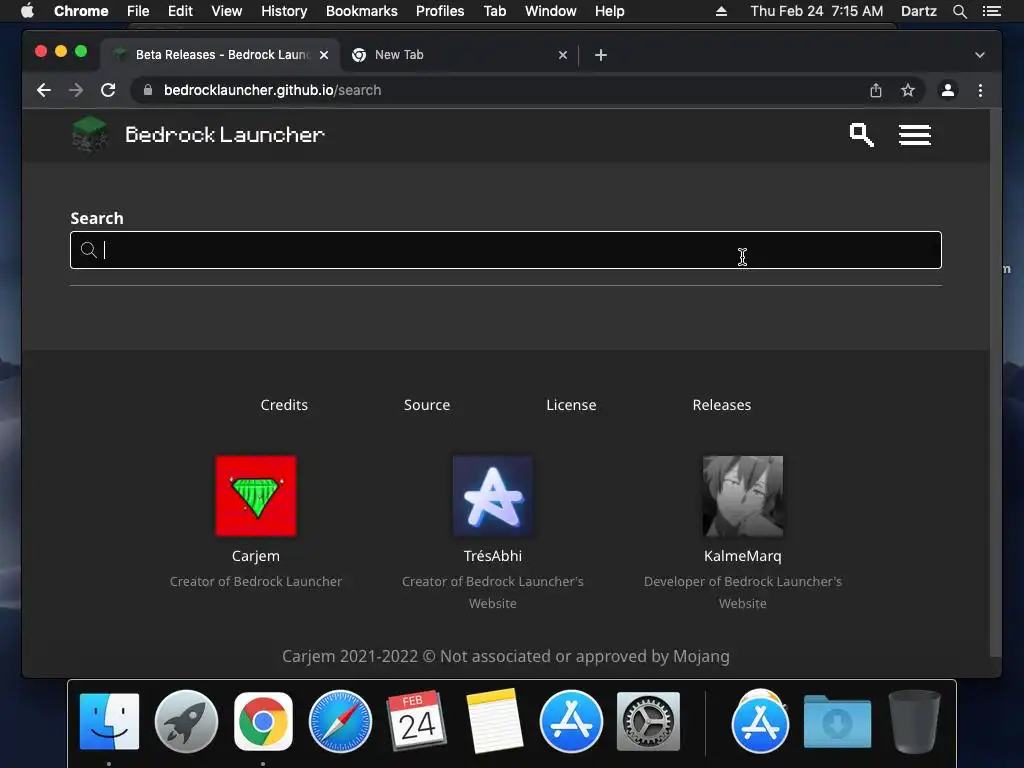This screenshot has width=1024, height=768.
Task: Open the Credits footer link
Action: (x=284, y=405)
